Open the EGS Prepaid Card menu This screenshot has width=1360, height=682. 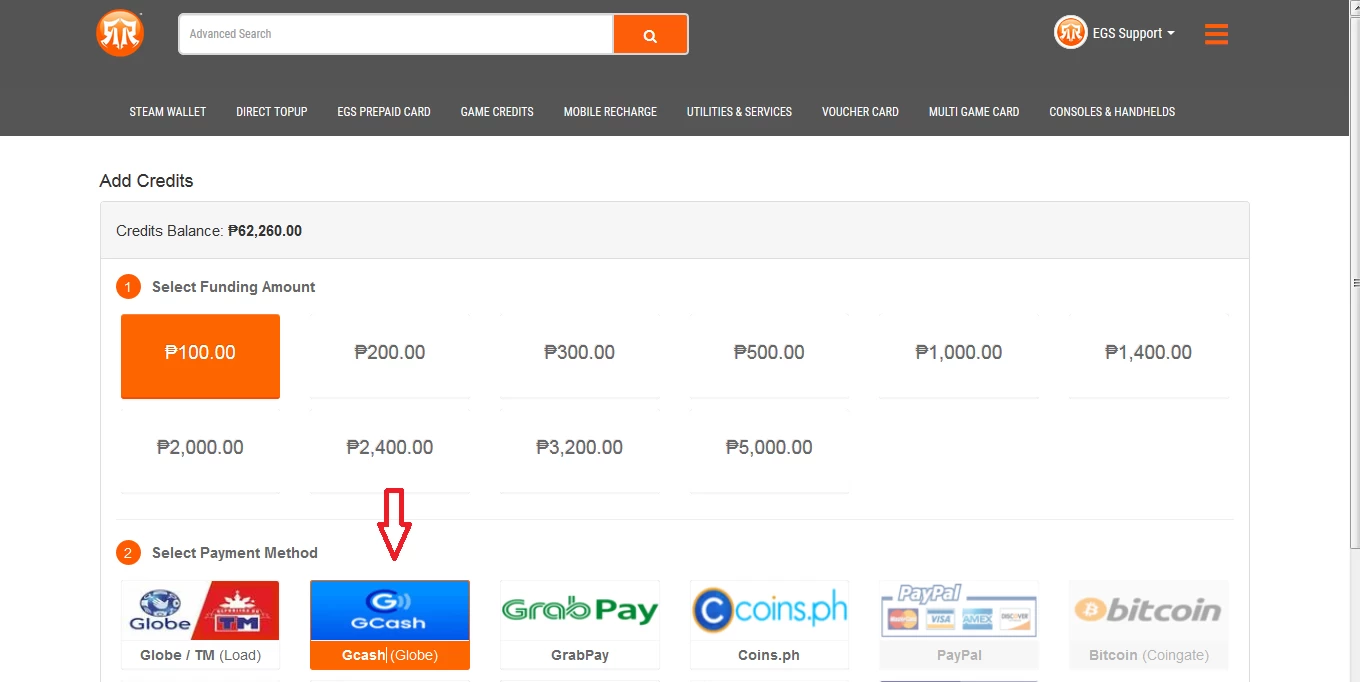coord(384,112)
